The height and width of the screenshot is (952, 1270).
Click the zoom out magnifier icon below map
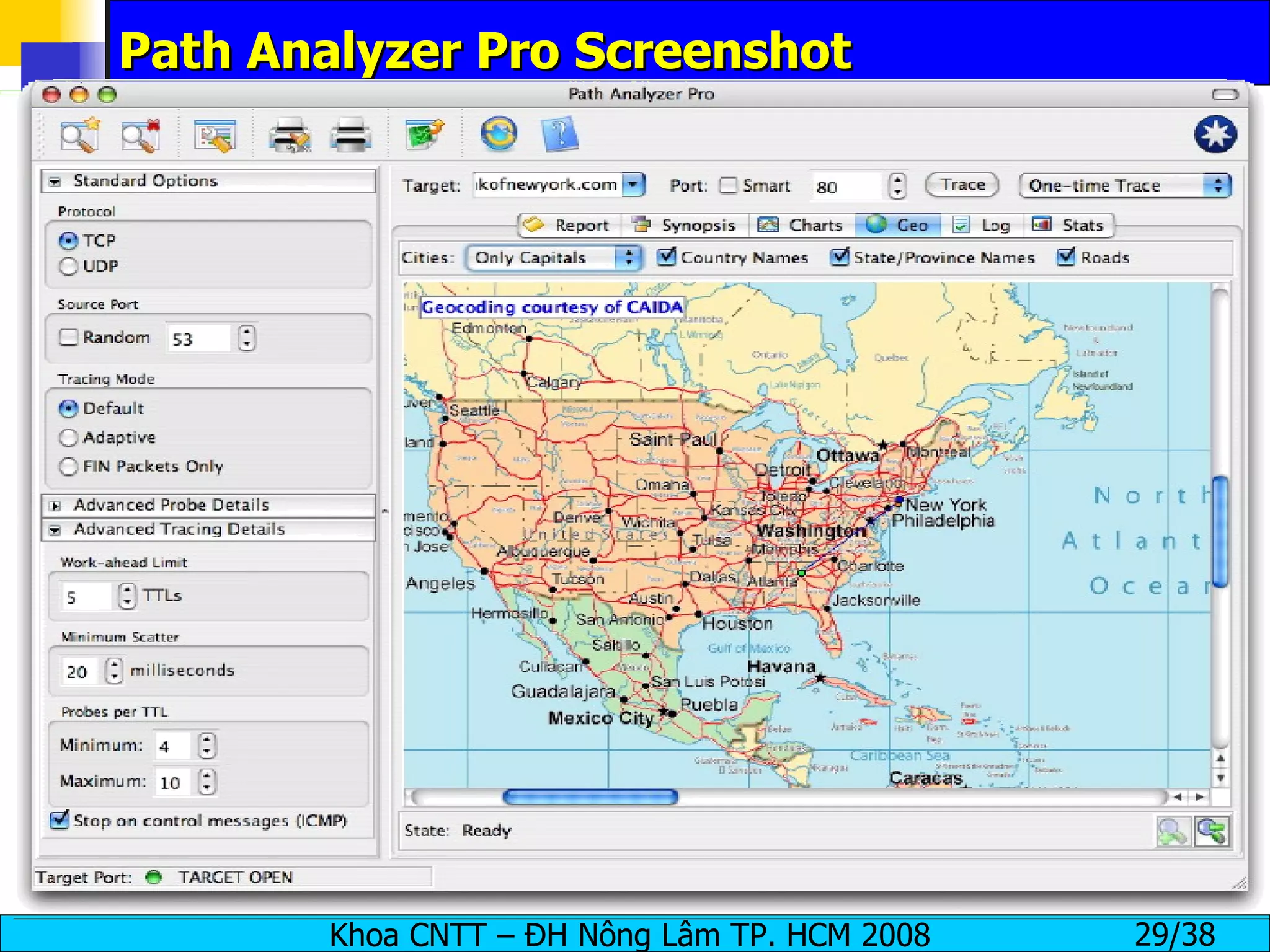[x=1173, y=831]
